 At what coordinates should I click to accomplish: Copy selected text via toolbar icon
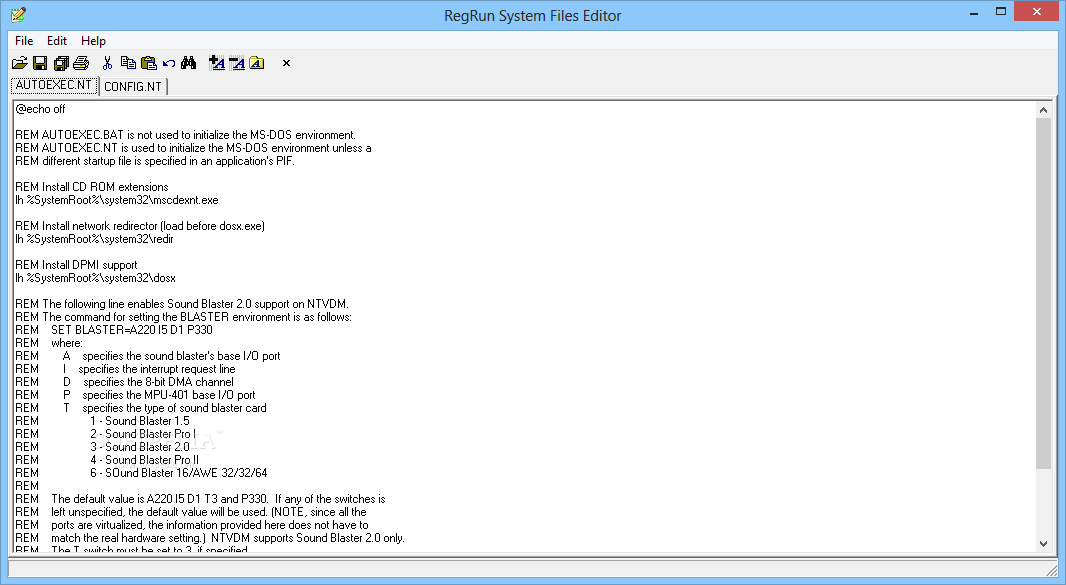click(128, 63)
